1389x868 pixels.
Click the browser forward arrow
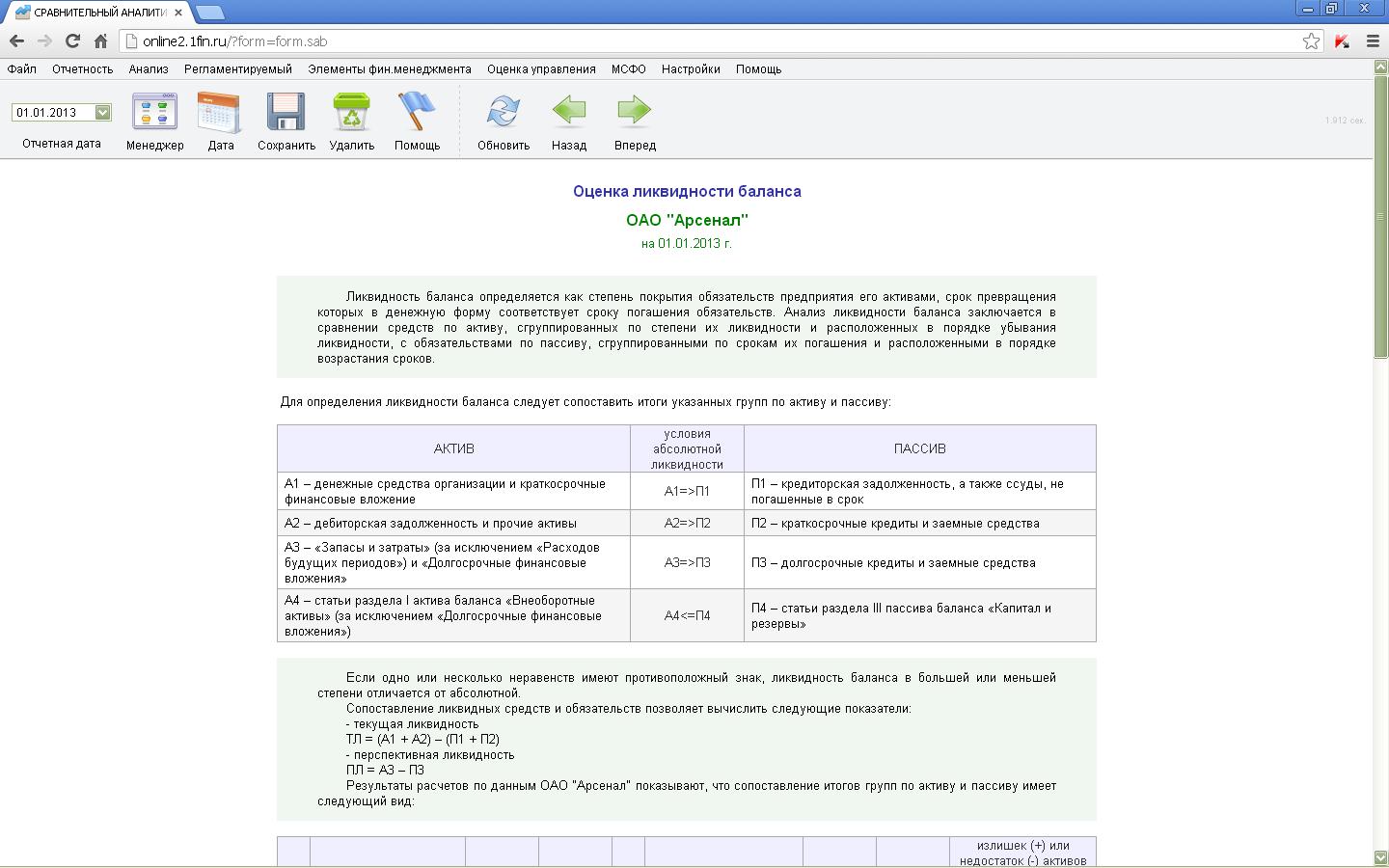[x=44, y=41]
